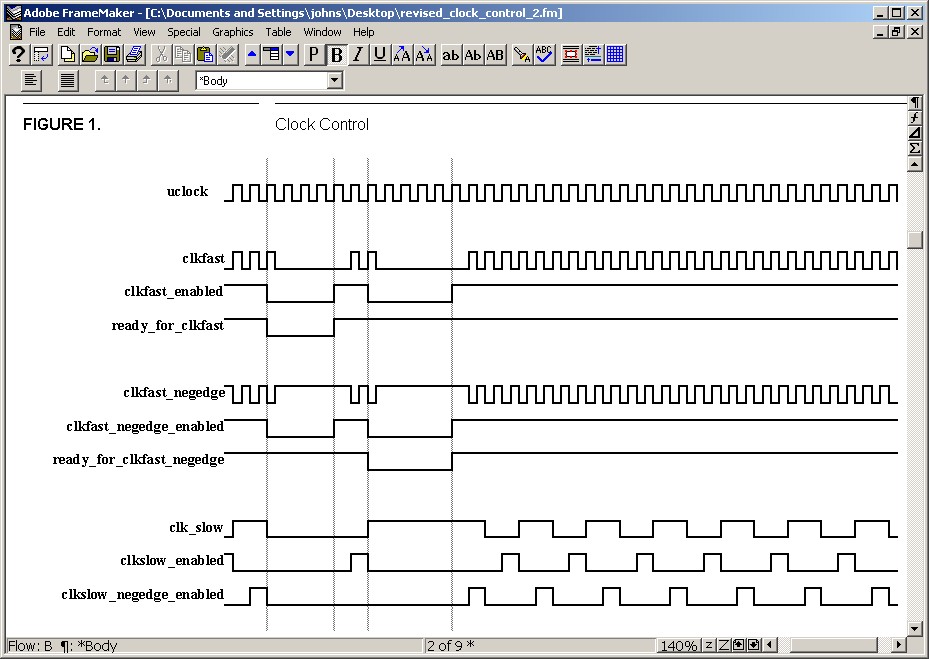The width and height of the screenshot is (929, 659).
Task: Select the center tab stop button
Action: pos(126,79)
